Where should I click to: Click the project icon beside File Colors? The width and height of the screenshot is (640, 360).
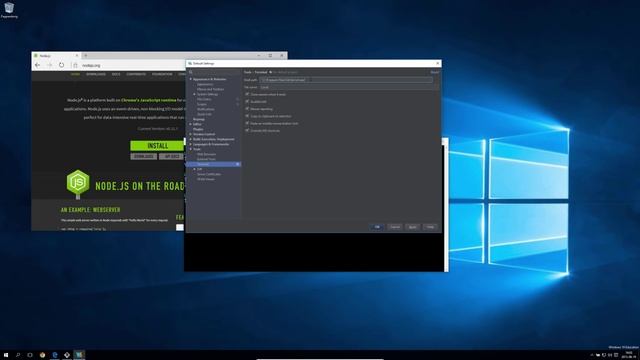pos(238,99)
